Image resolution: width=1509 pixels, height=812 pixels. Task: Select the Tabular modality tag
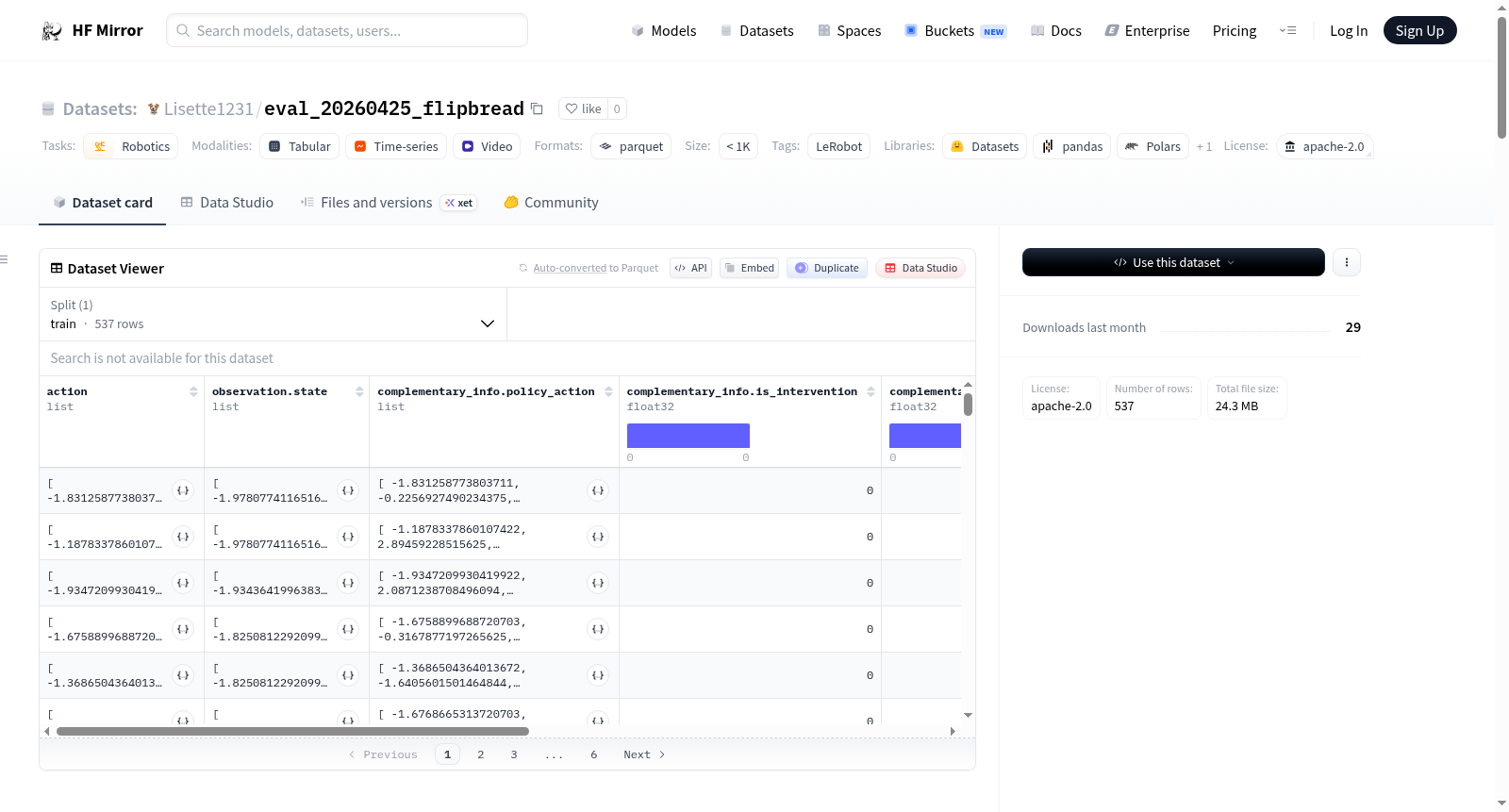300,146
